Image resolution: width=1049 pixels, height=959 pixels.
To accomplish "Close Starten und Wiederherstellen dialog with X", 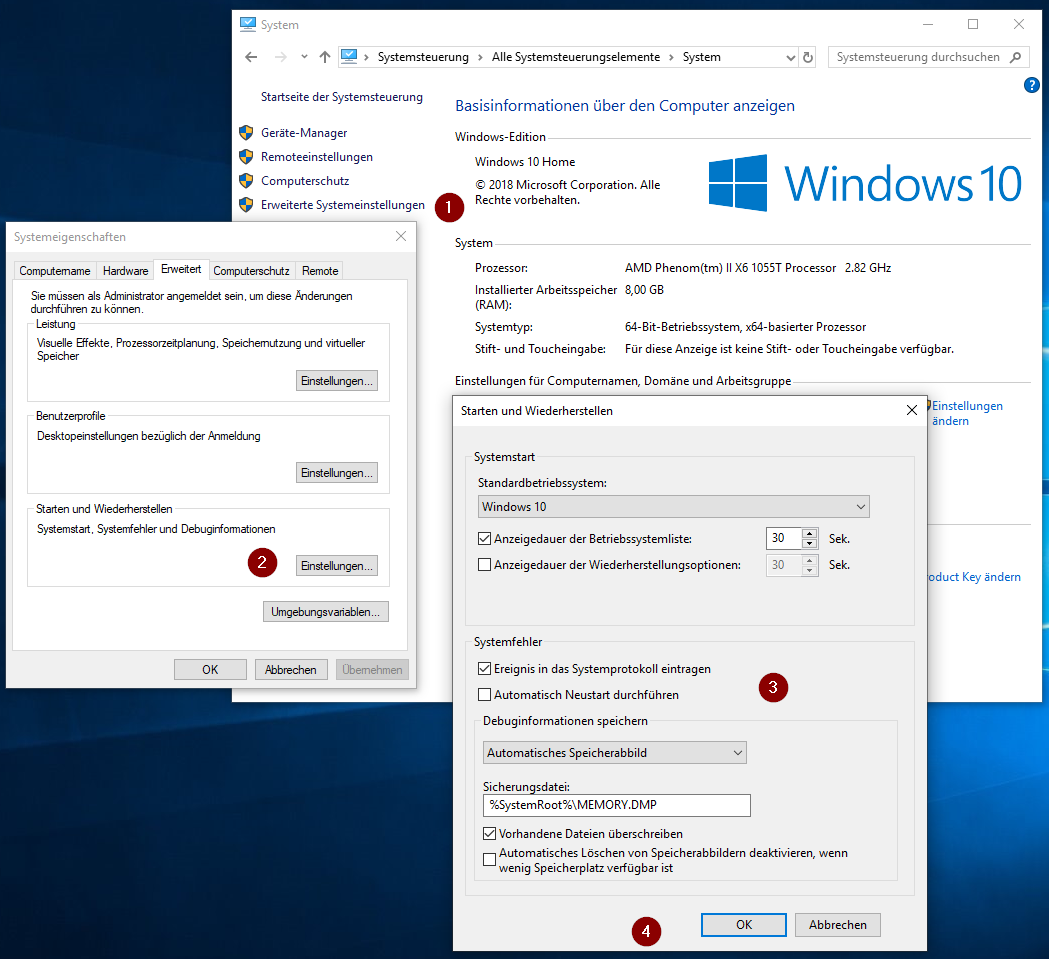I will [911, 410].
